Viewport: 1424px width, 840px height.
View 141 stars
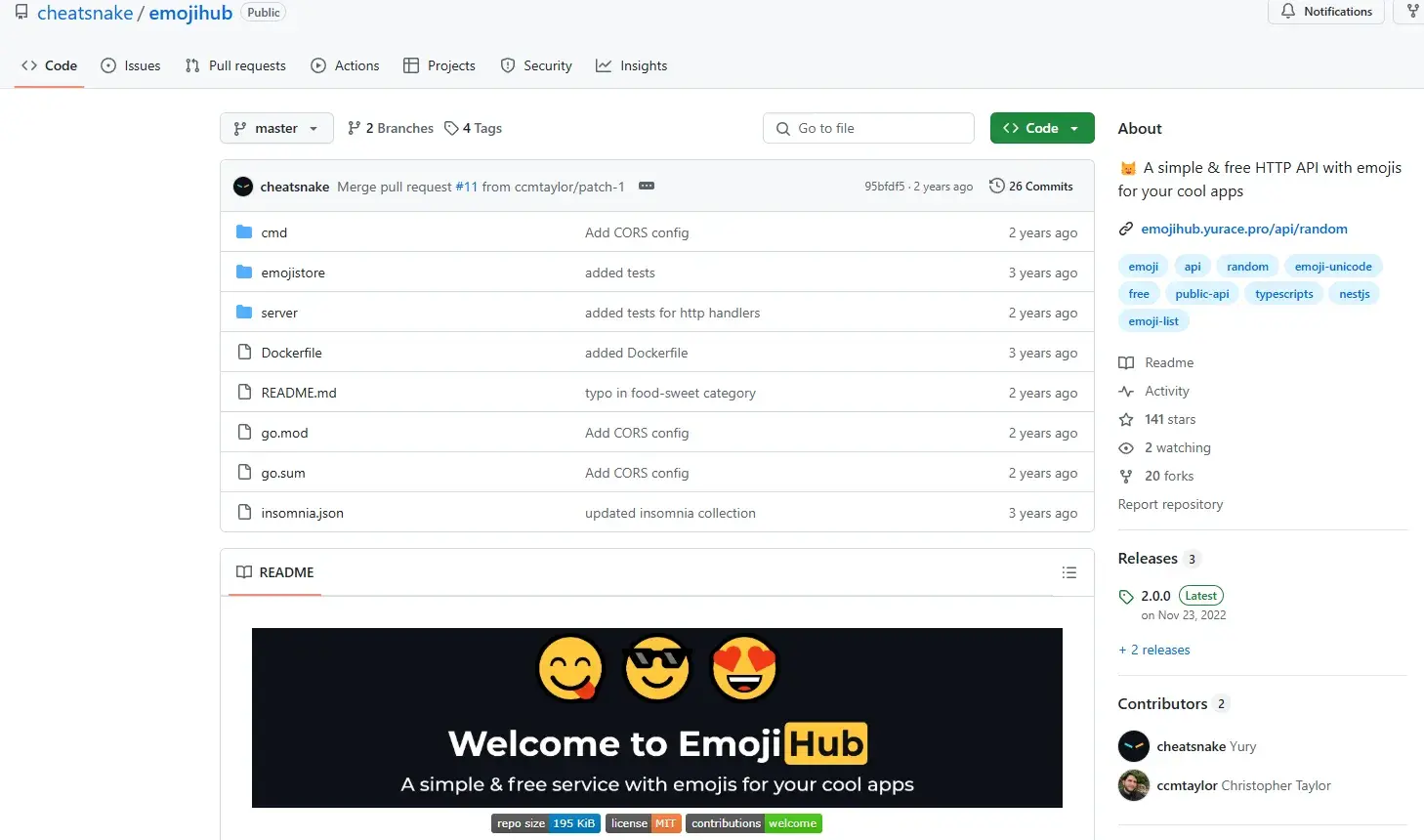click(1157, 419)
